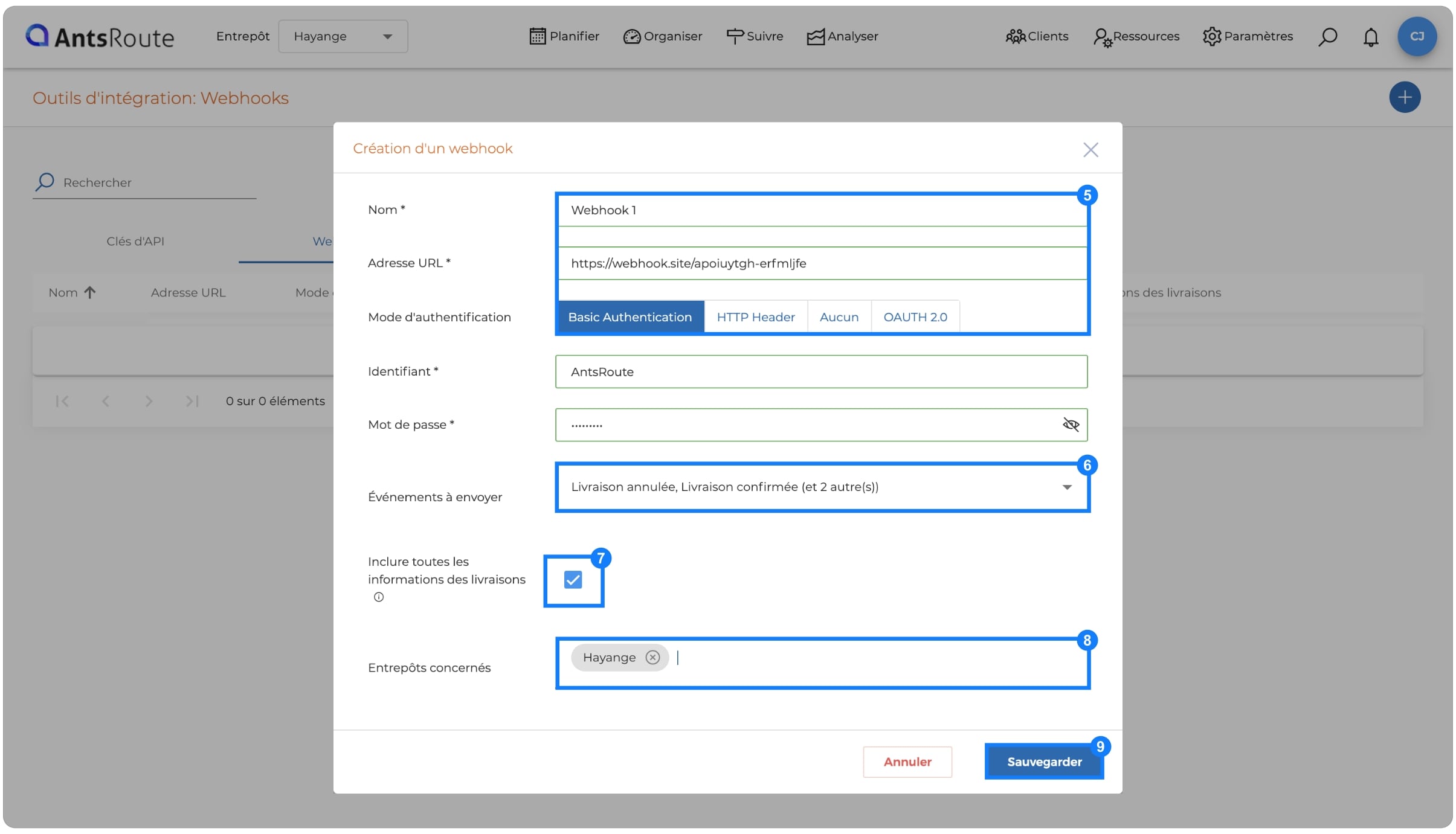Go to last page pagination icon
The height and width of the screenshot is (834, 1456).
click(x=192, y=402)
